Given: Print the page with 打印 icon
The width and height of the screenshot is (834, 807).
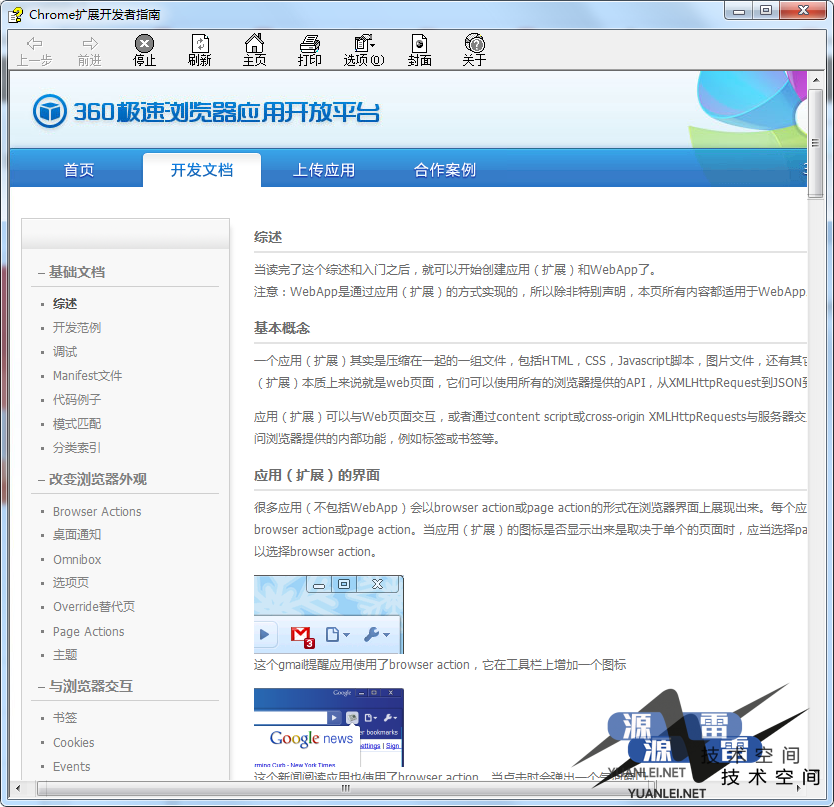Looking at the screenshot, I should [310, 43].
